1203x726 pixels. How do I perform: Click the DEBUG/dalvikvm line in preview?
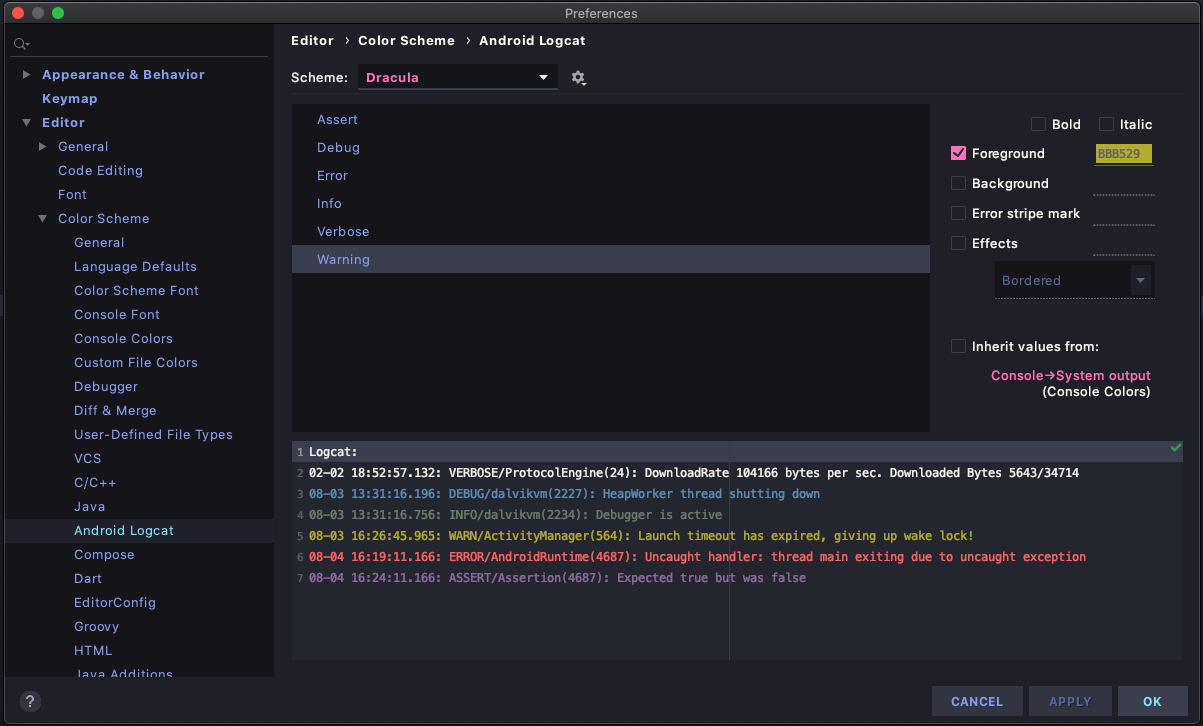[x=564, y=494]
